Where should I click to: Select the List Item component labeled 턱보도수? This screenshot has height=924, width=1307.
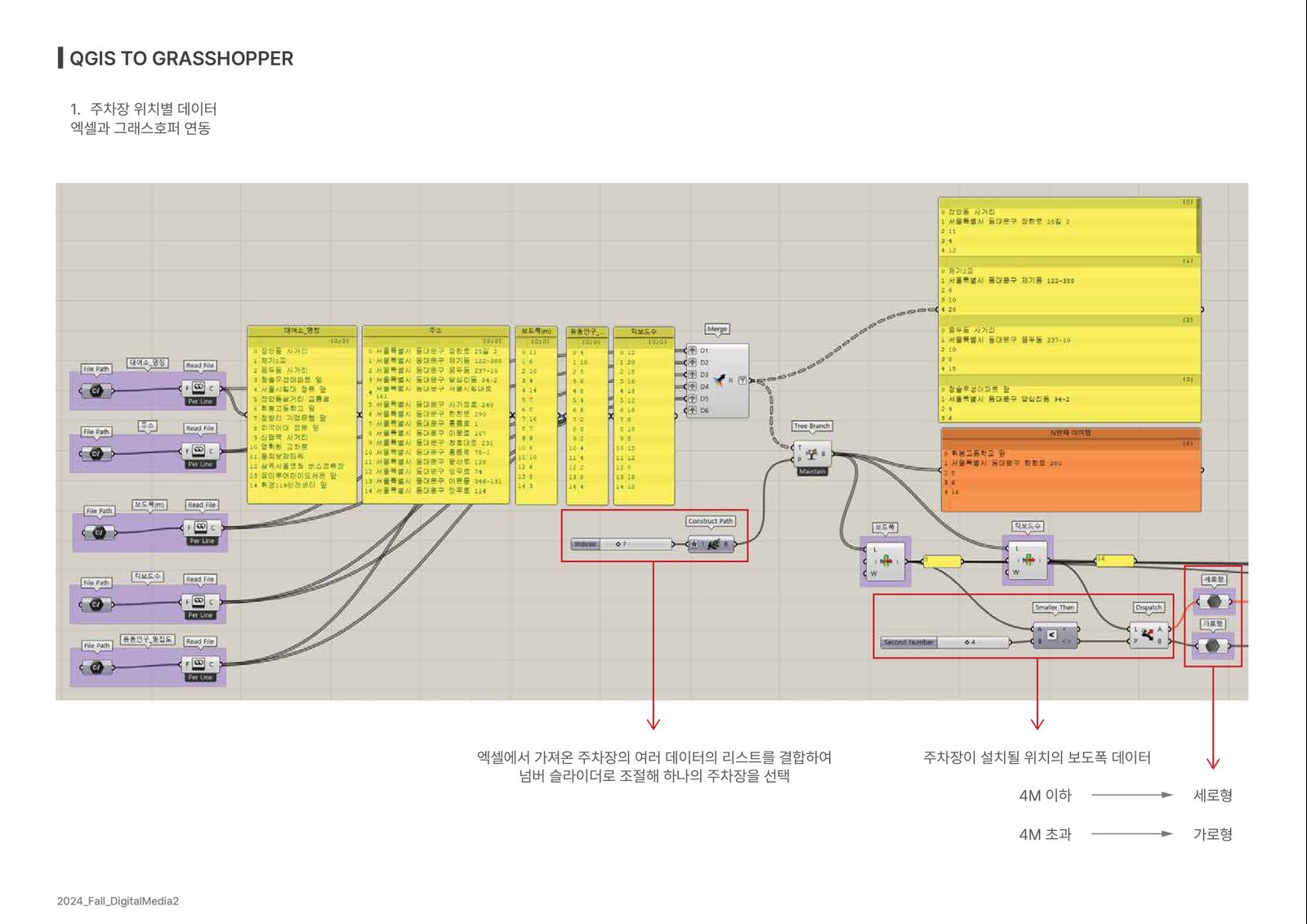[1028, 560]
